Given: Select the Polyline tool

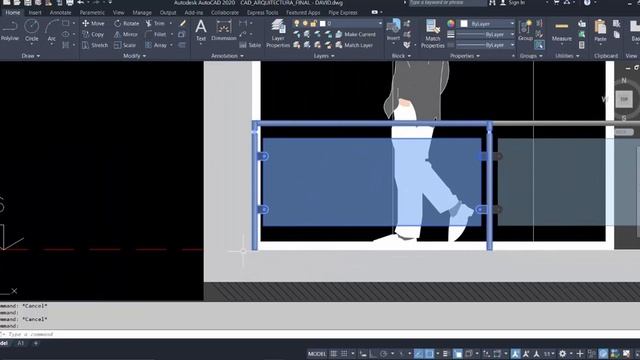Looking at the screenshot, I should [10, 31].
